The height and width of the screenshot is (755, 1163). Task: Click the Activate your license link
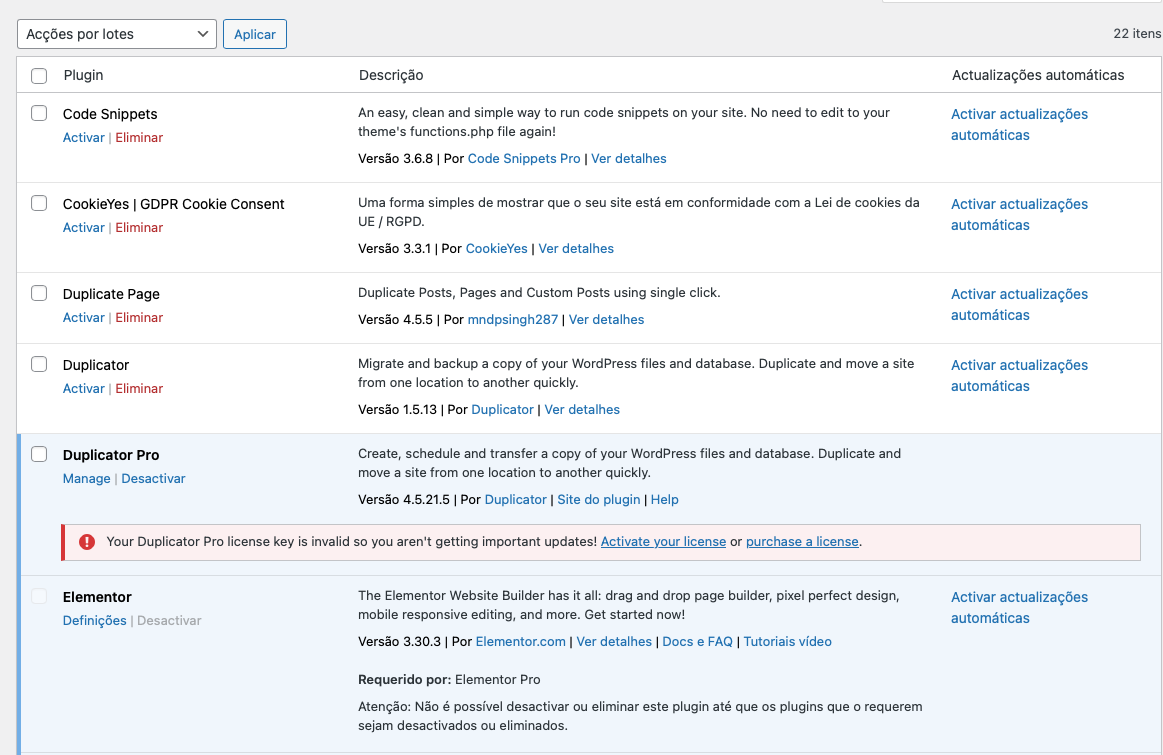coord(663,541)
